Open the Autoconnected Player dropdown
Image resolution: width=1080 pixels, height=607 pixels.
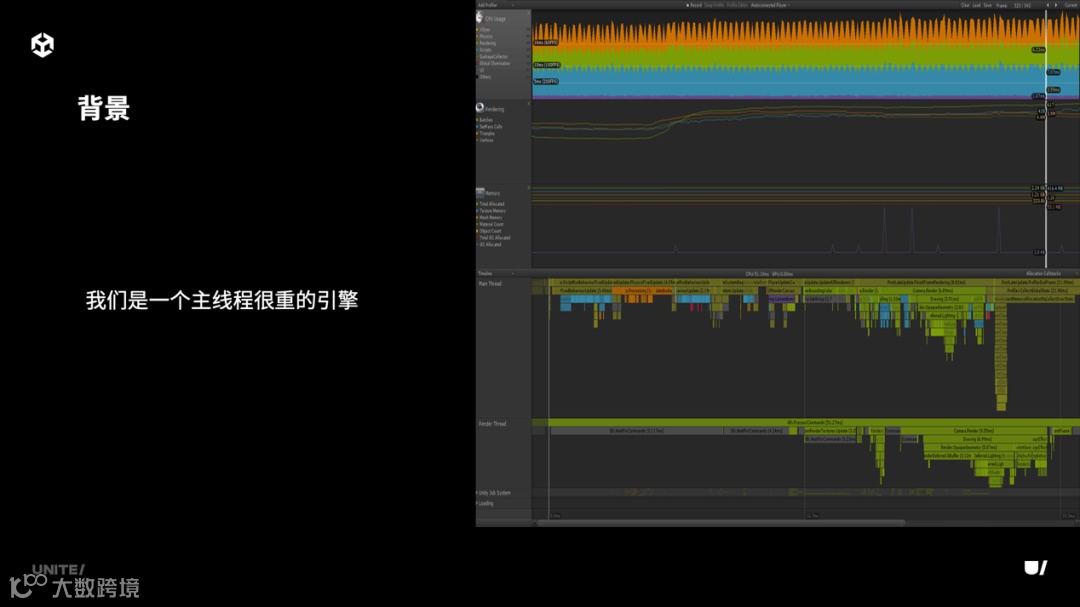(770, 5)
